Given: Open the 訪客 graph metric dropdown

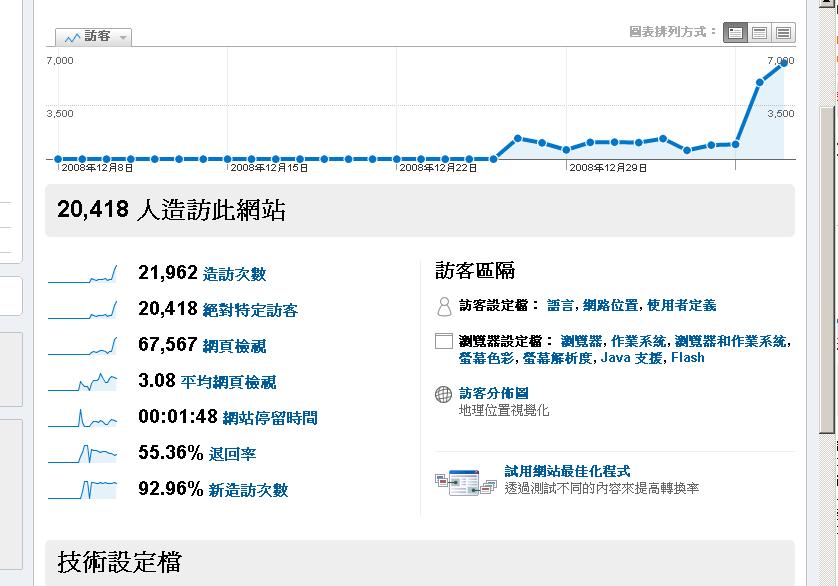Looking at the screenshot, I should [94, 37].
